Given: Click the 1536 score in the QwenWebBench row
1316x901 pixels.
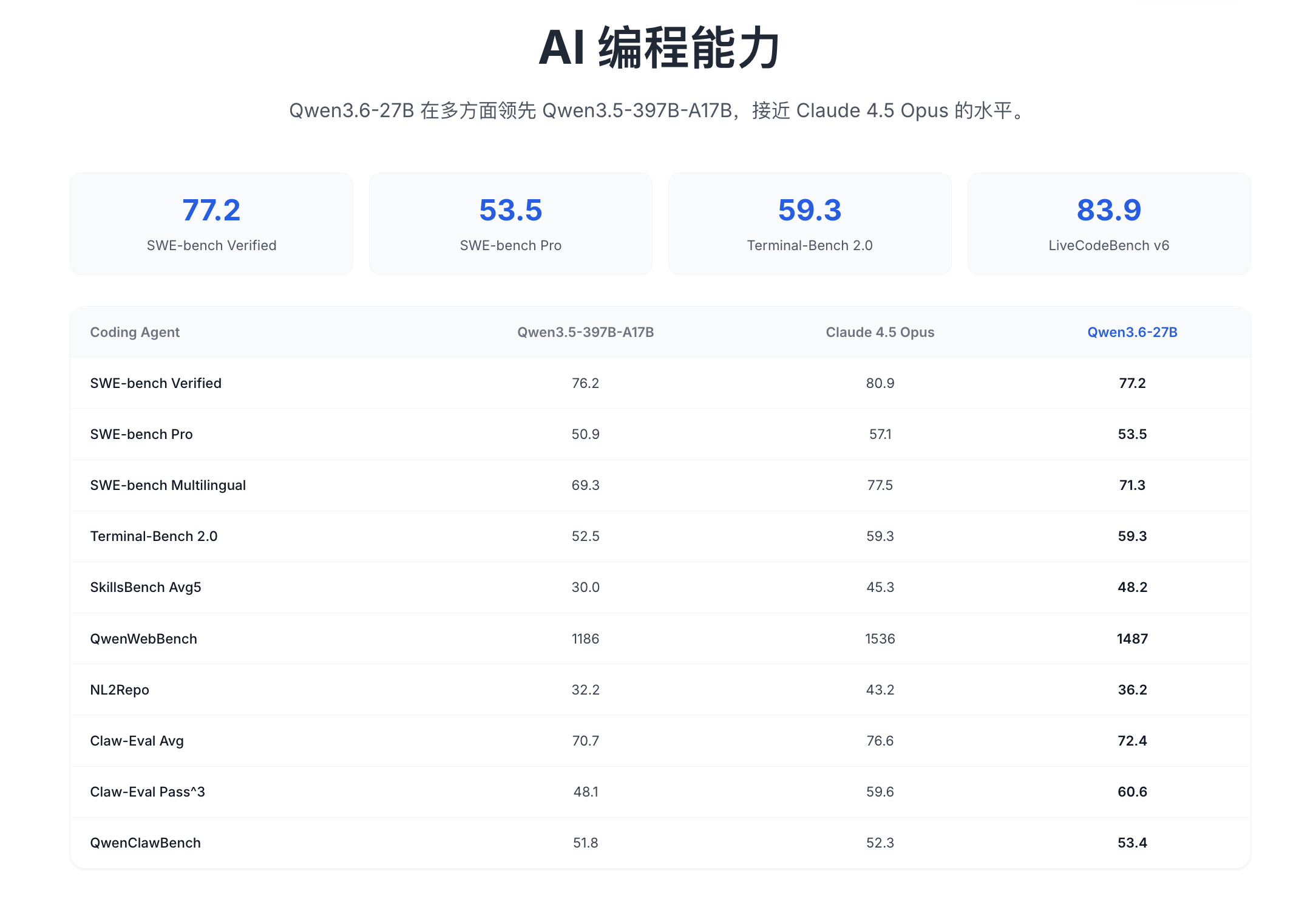Looking at the screenshot, I should tap(880, 639).
